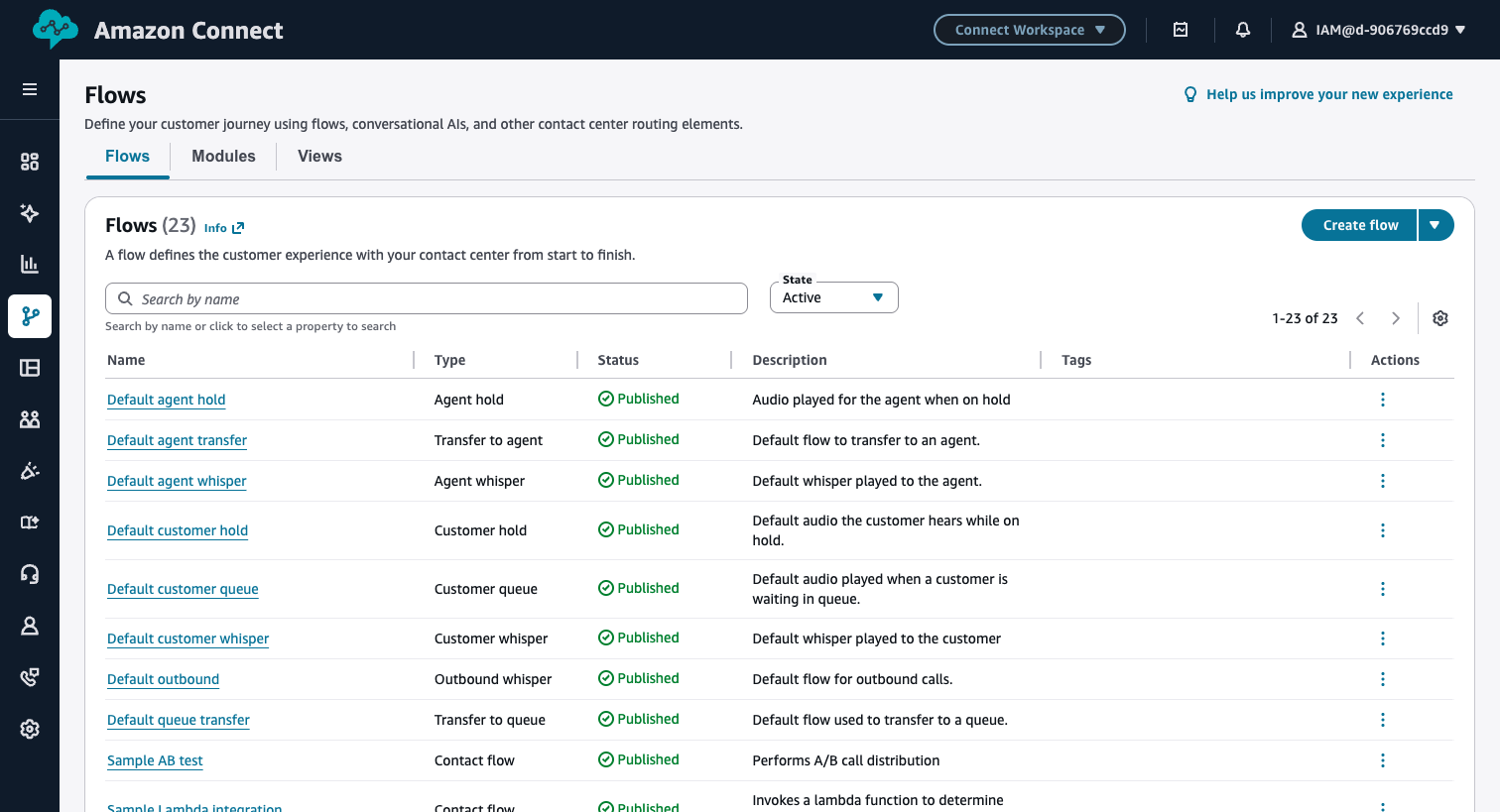Open the dashboard grid icon in sidebar

(30, 162)
